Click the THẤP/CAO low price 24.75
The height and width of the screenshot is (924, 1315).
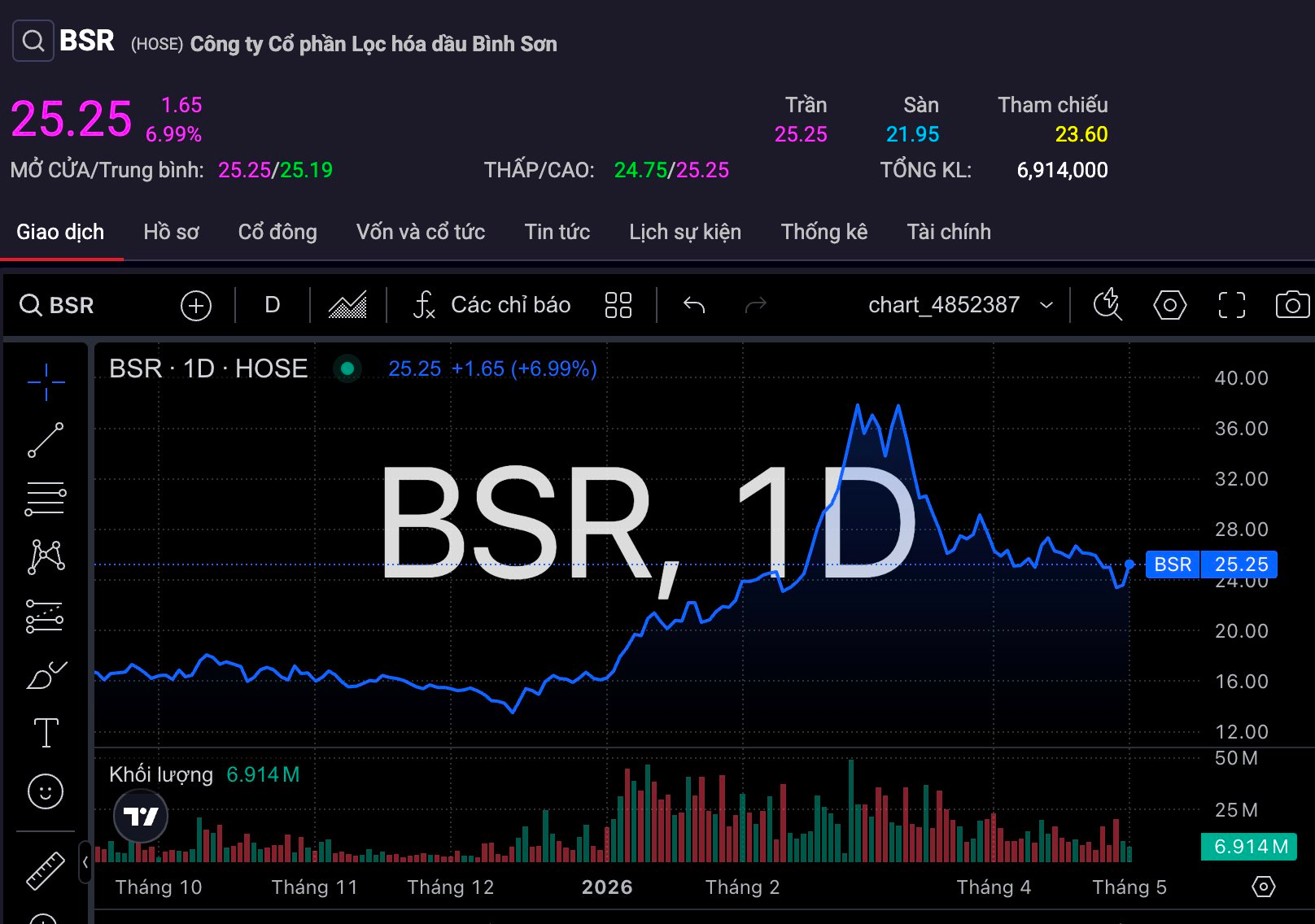coord(640,170)
